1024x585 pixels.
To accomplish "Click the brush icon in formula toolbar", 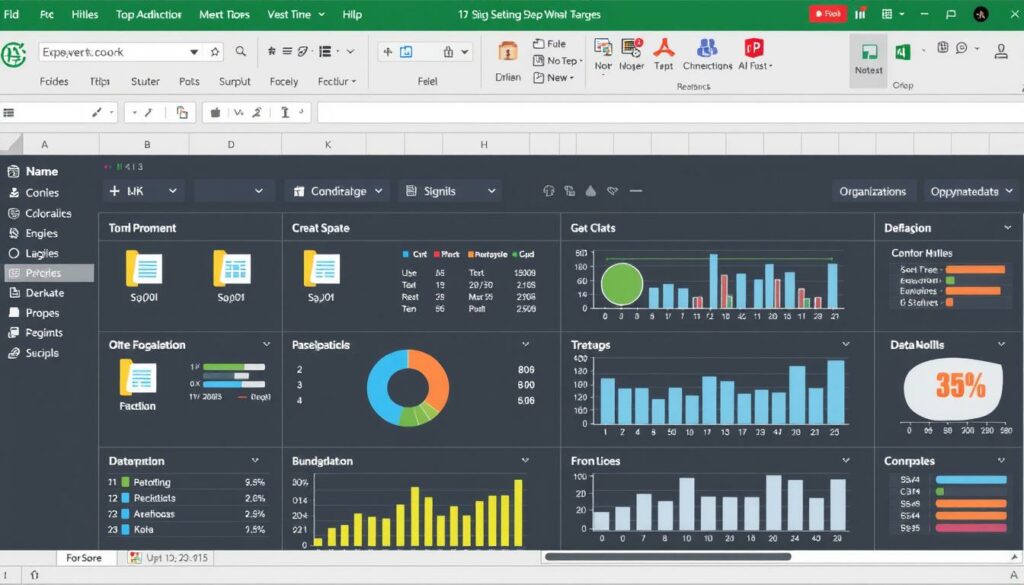I will (97, 112).
